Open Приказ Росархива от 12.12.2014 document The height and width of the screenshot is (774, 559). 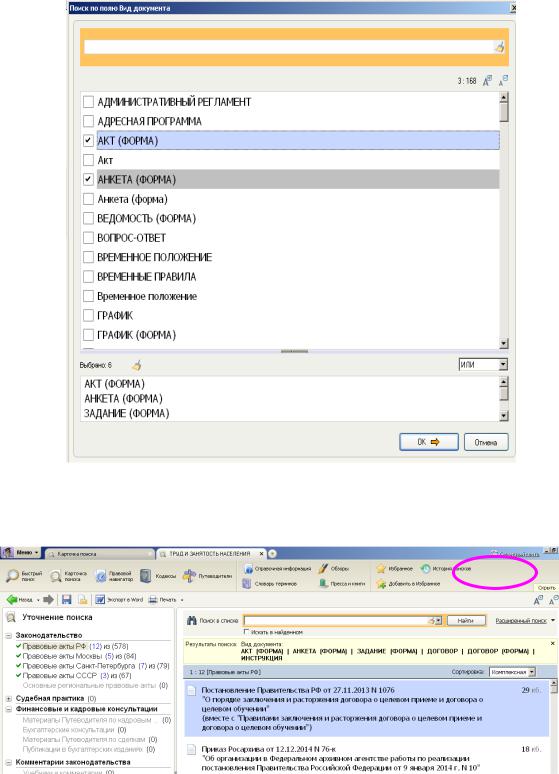(269, 749)
